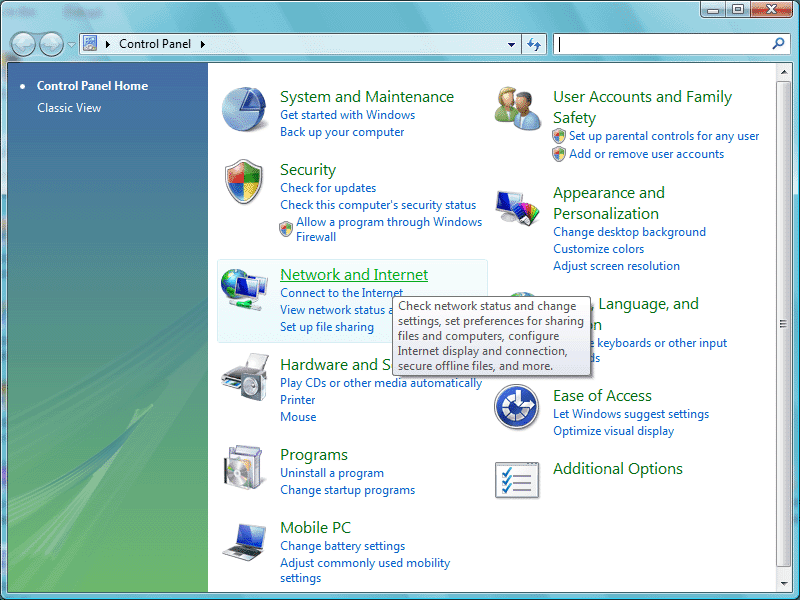
Task: Click Get started with Windows
Action: tap(347, 115)
